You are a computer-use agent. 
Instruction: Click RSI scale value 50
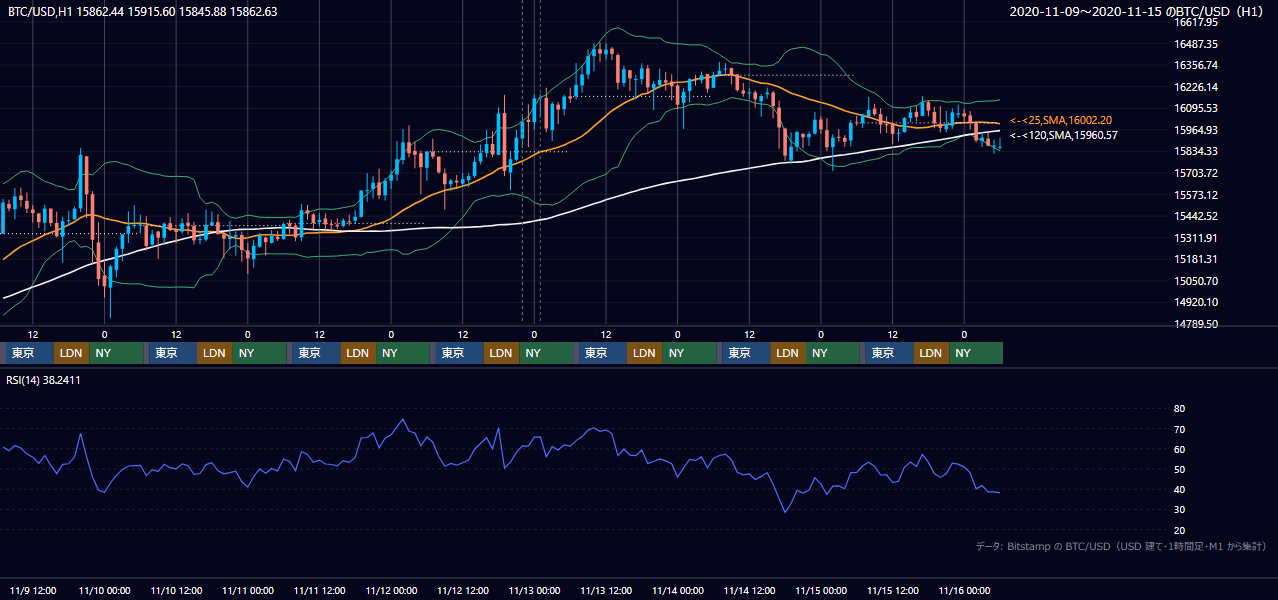[x=1180, y=469]
